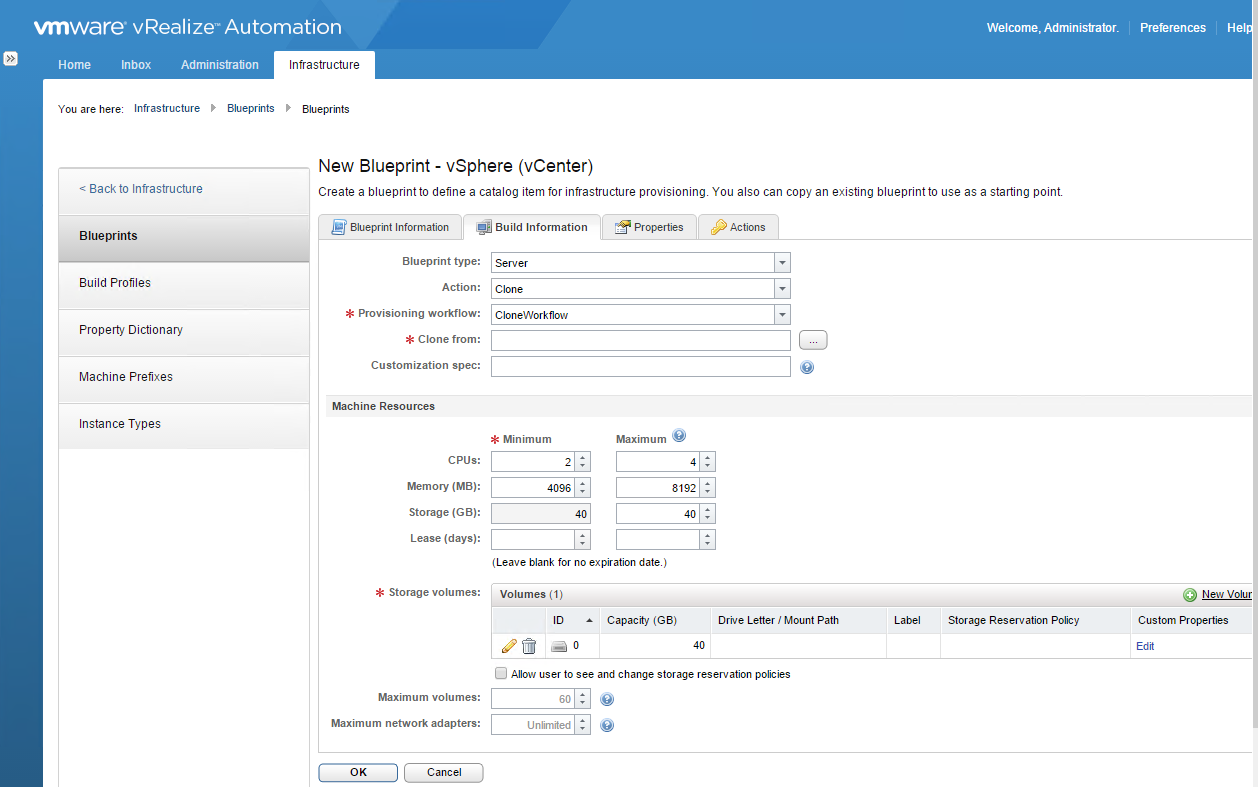Increase the maximum Storage (GB) value

707,509
